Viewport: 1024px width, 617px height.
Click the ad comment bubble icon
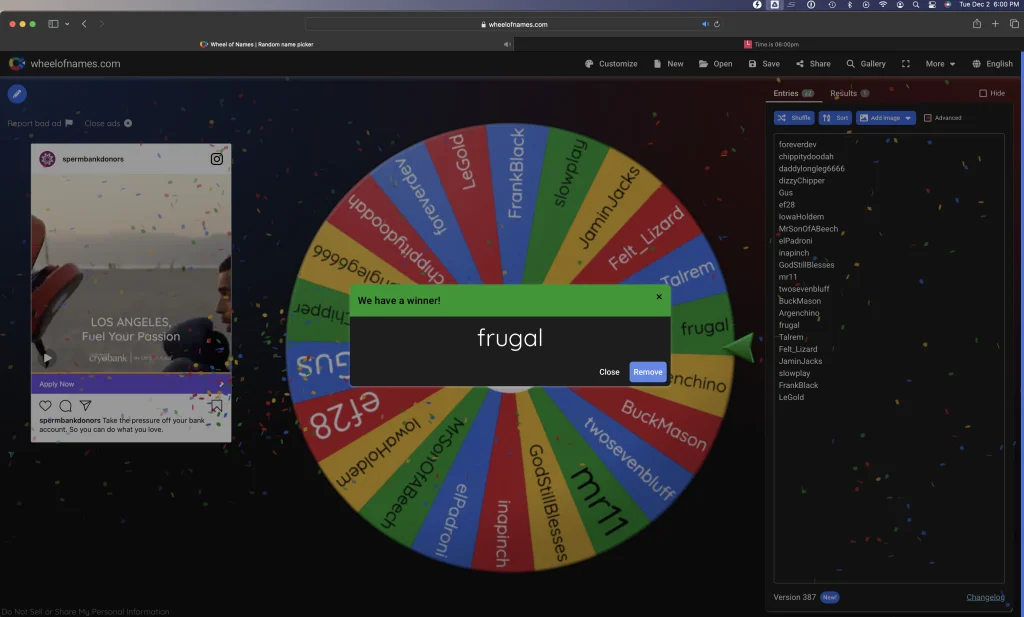coord(65,405)
